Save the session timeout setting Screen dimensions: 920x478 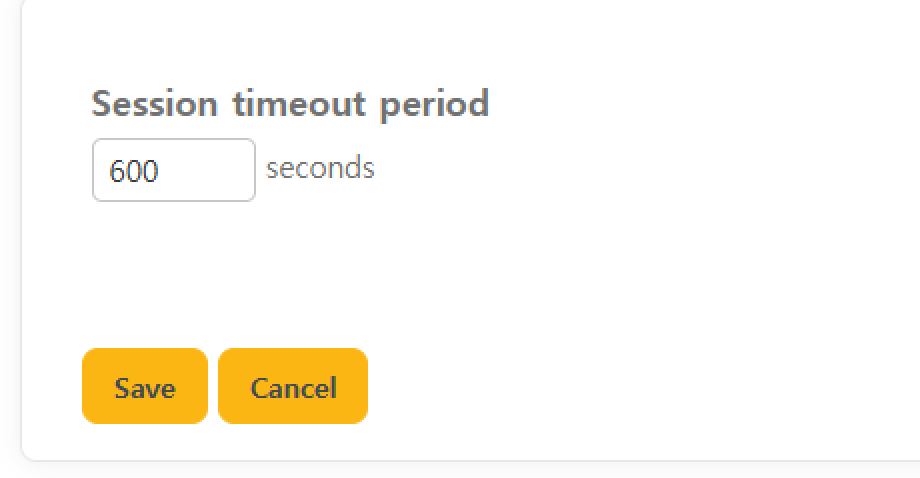click(x=145, y=387)
